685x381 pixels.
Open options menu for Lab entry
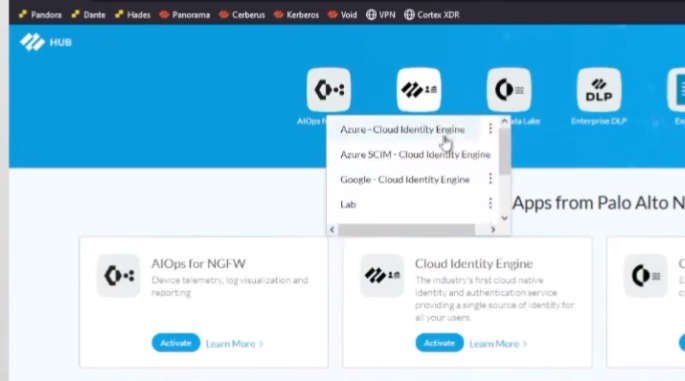490,203
